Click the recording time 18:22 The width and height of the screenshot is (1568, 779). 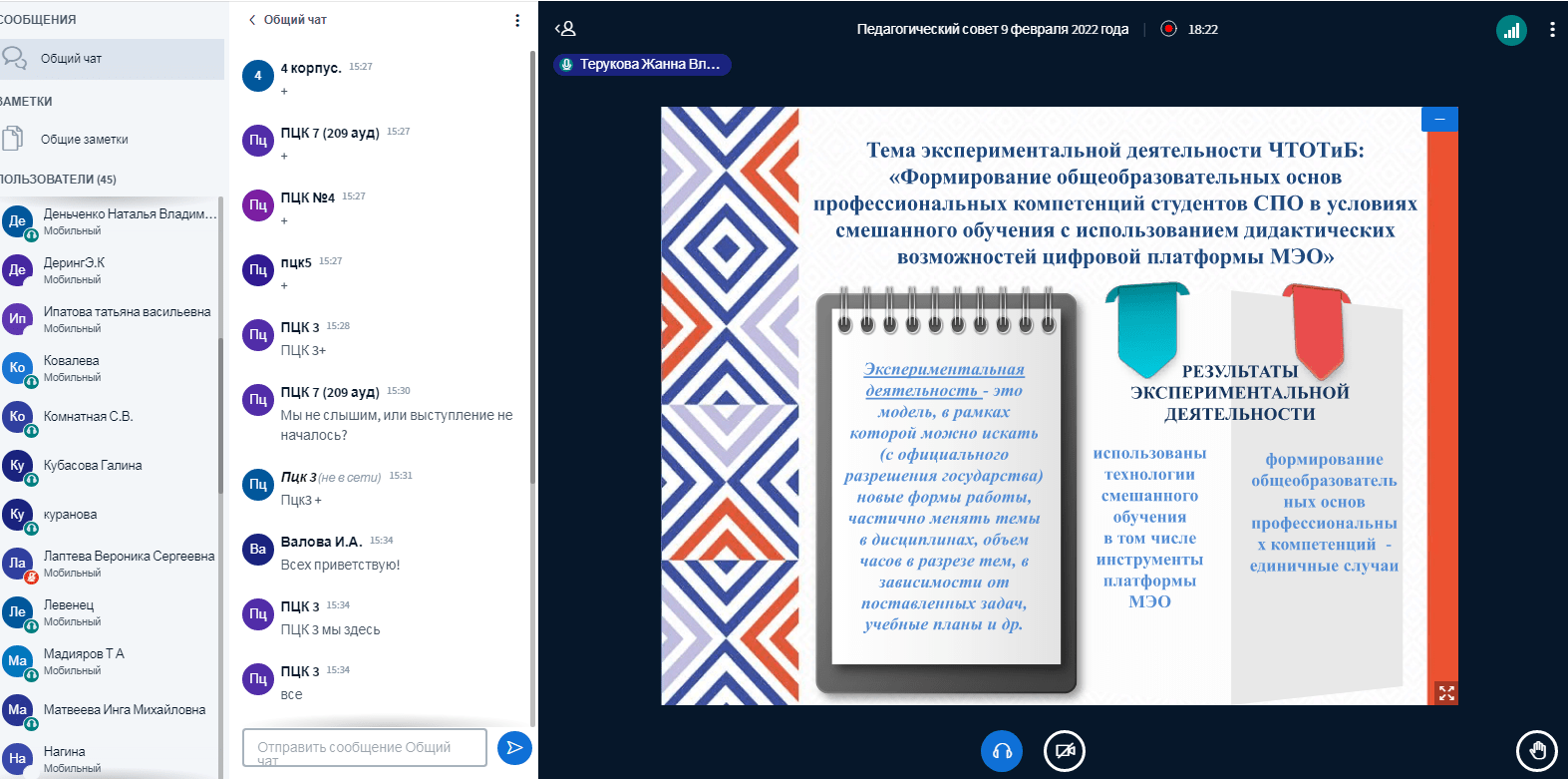pos(1203,29)
